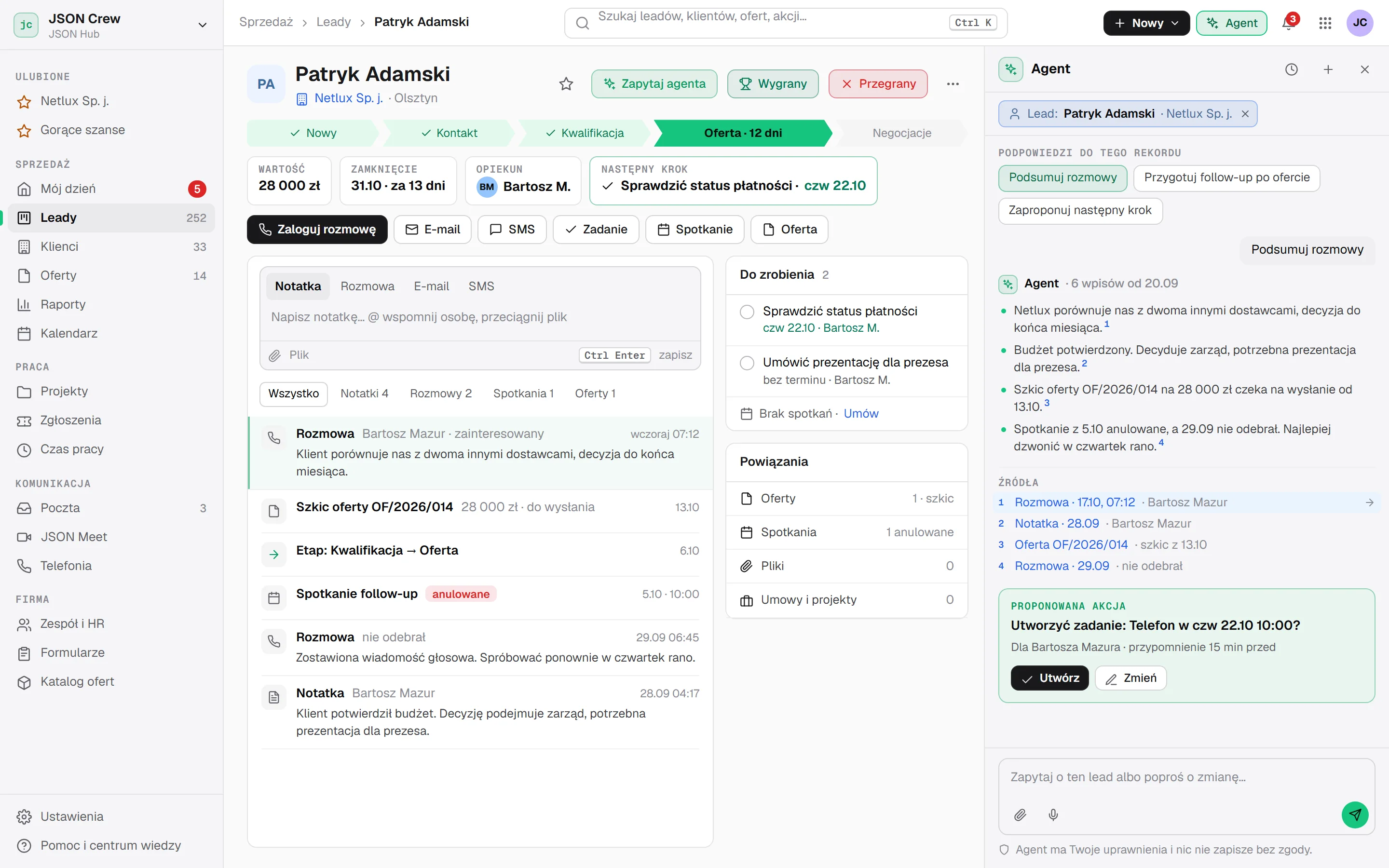This screenshot has width=1389, height=868.
Task: Select the Kwalifikacja pipeline stage
Action: pyautogui.click(x=585, y=133)
